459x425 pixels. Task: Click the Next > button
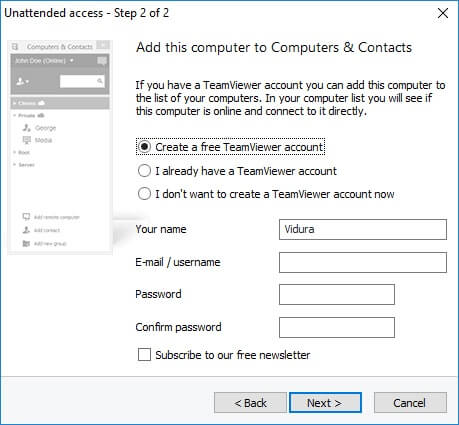(325, 403)
